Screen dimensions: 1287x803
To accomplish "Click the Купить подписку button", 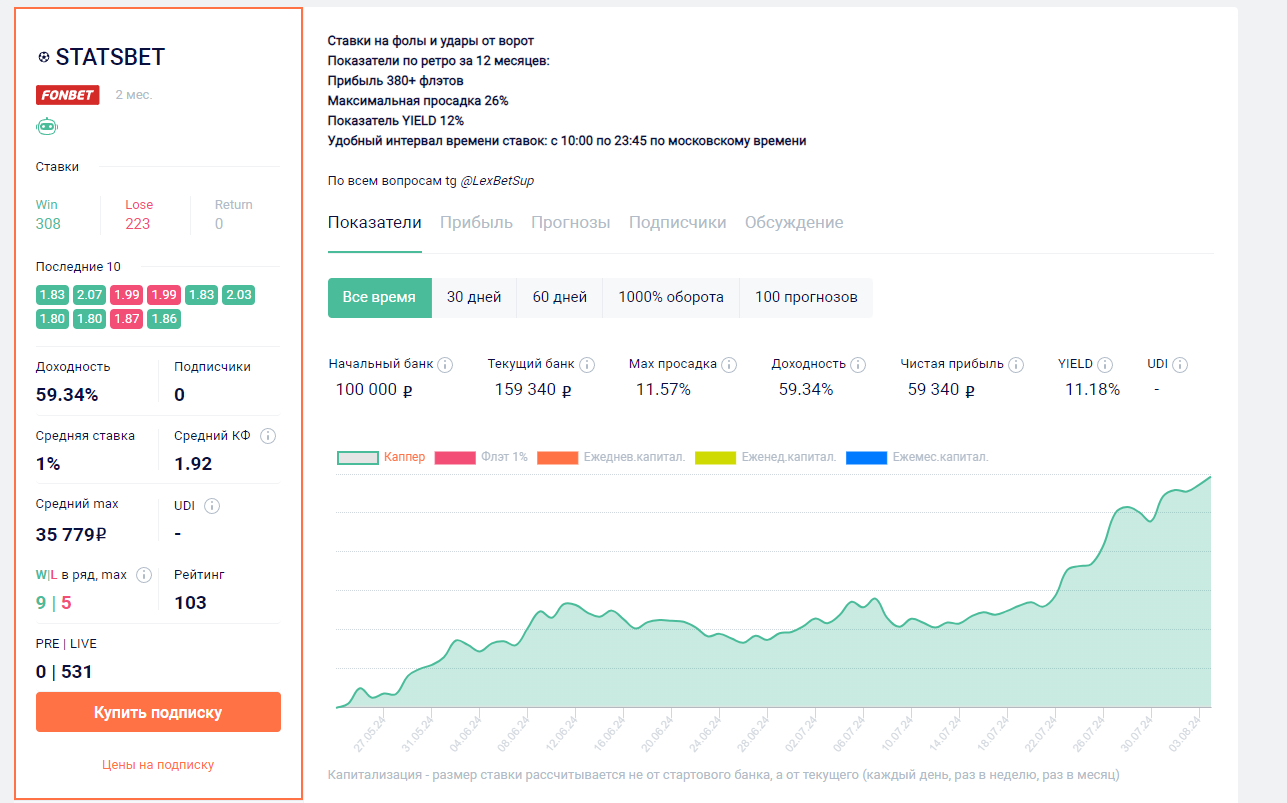I will point(158,712).
